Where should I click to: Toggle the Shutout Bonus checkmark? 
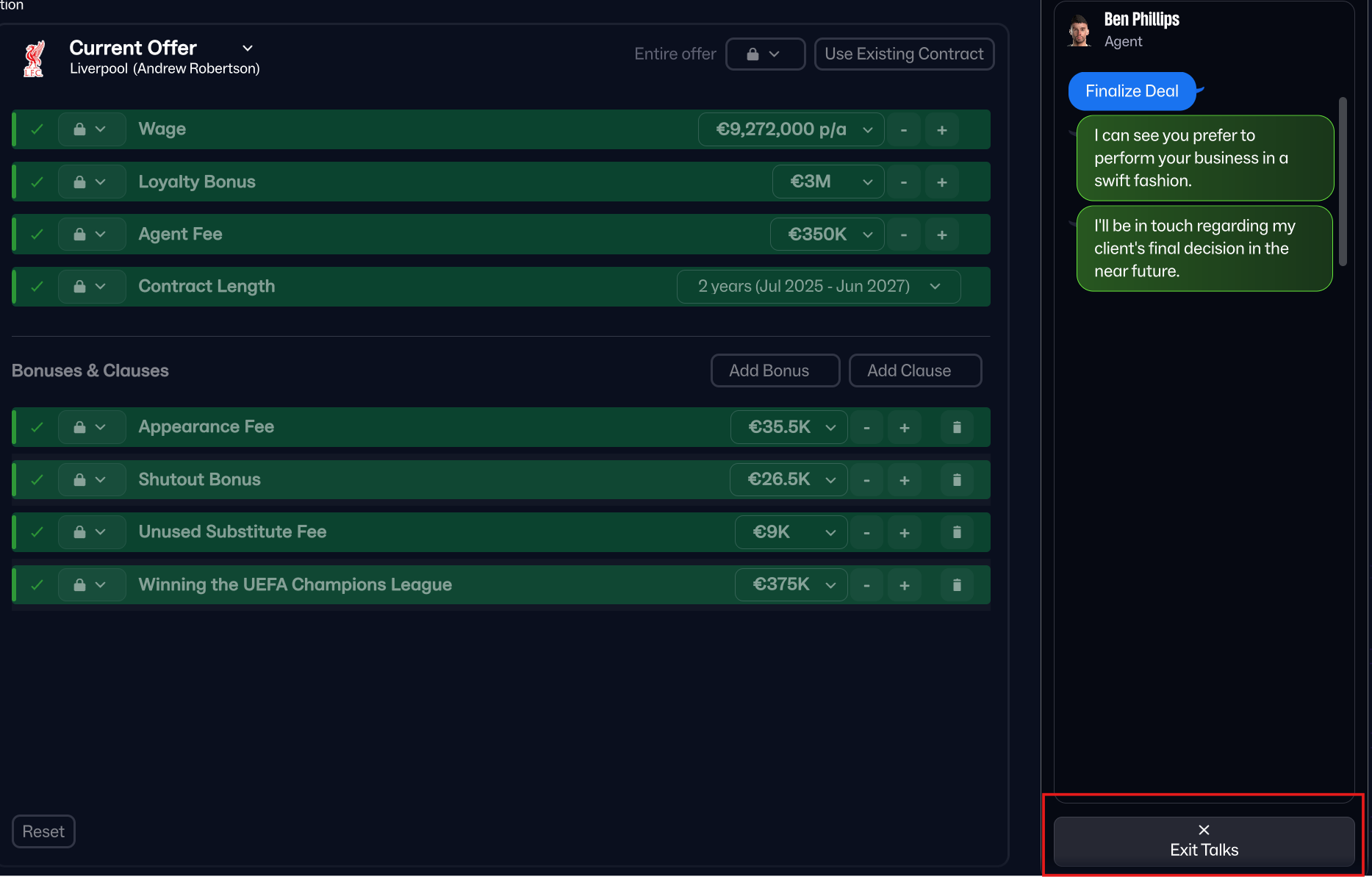click(37, 480)
